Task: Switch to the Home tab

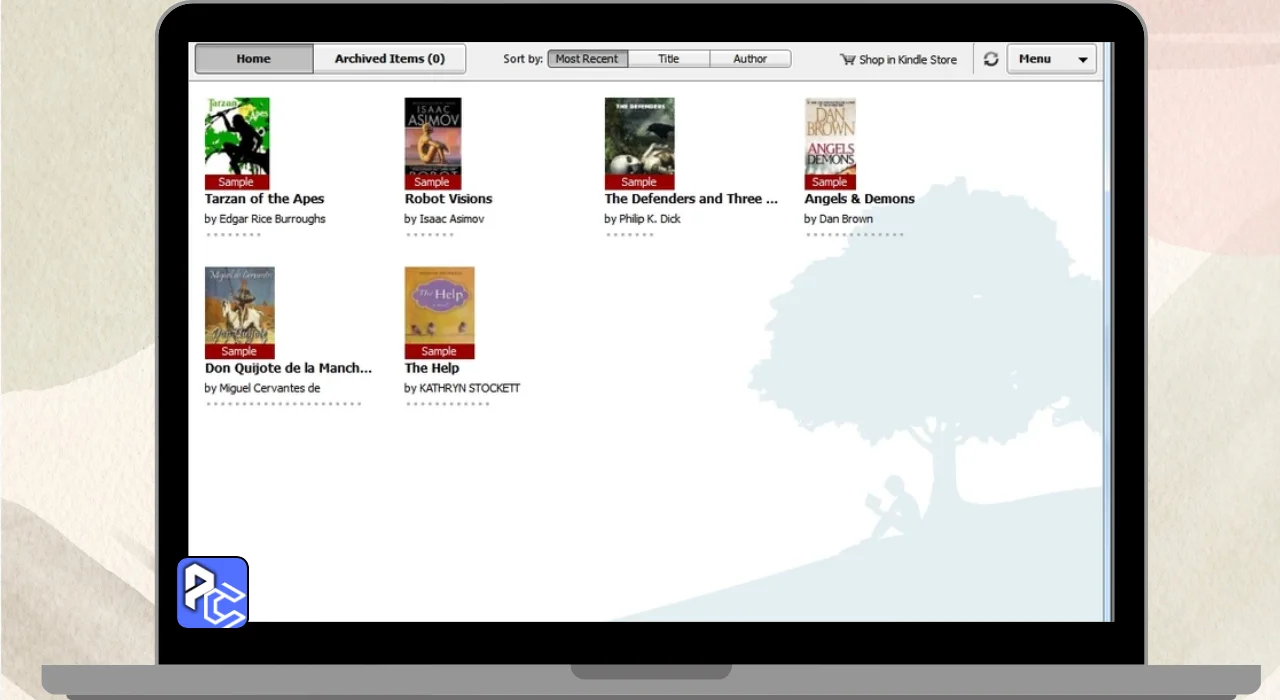Action: (x=254, y=59)
